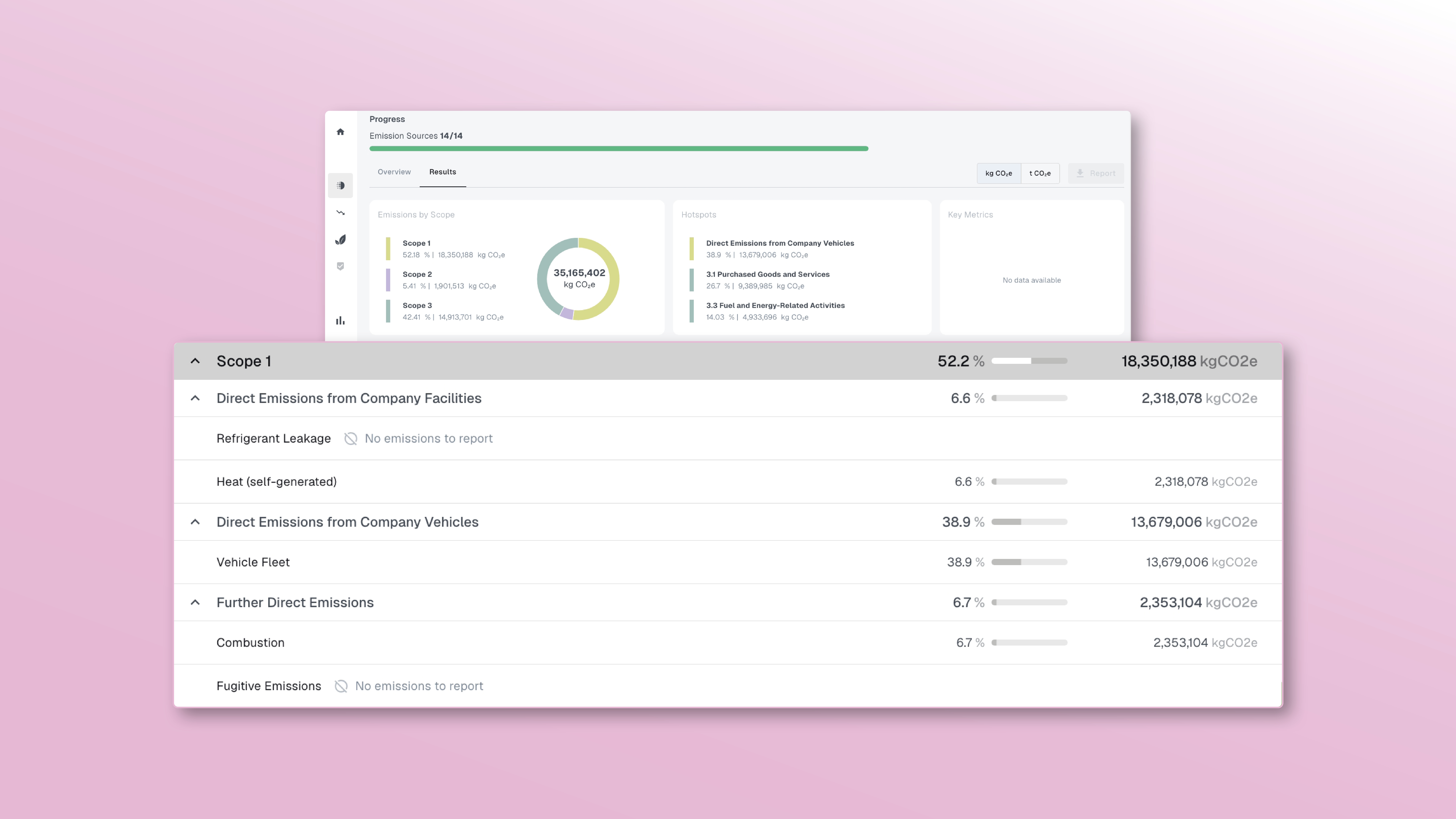Click no-emissions icon beside Refrigerant Leakage
This screenshot has height=819, width=1456.
click(350, 439)
